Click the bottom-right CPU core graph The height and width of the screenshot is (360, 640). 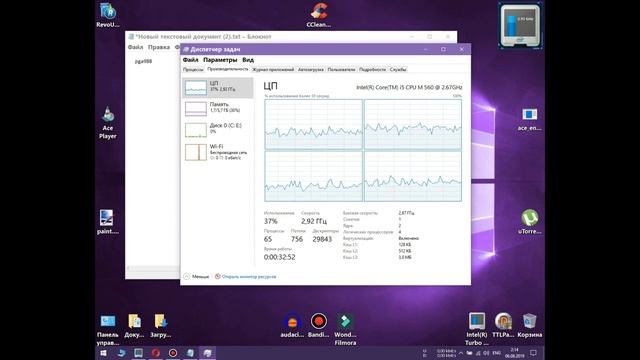(x=413, y=176)
